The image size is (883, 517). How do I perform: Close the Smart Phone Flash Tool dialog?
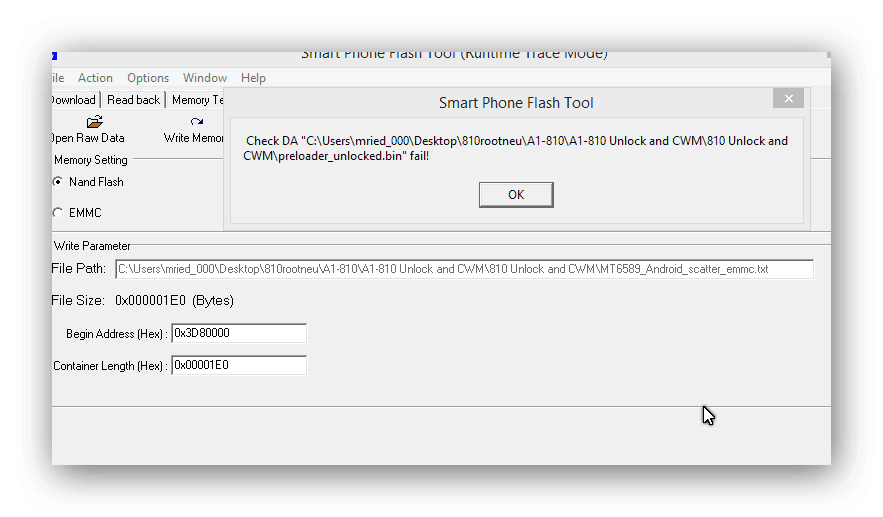tap(788, 99)
